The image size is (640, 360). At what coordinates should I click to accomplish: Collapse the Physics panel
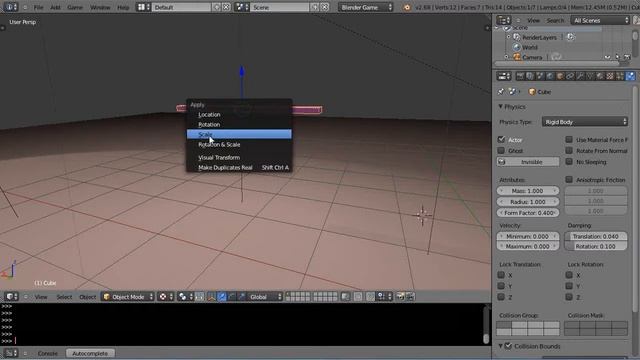(x=501, y=107)
